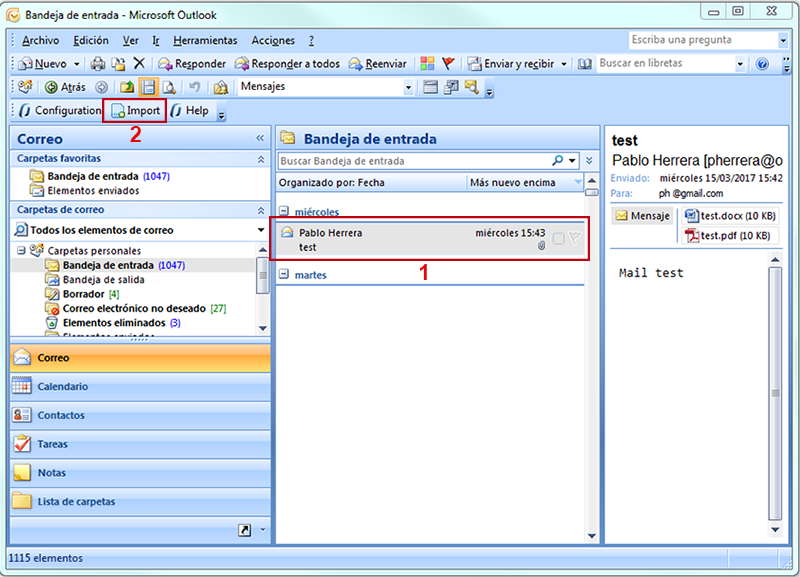Switch to the Contactos pane

click(140, 415)
